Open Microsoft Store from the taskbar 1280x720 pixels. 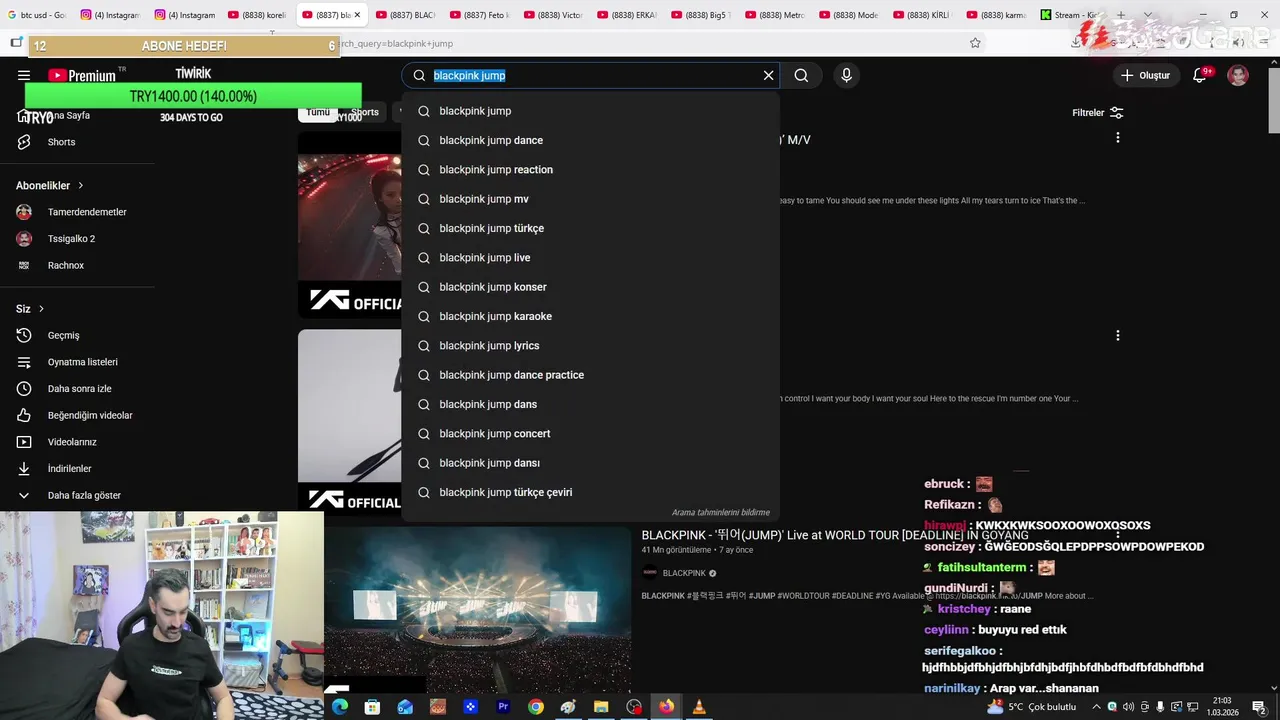click(x=372, y=707)
